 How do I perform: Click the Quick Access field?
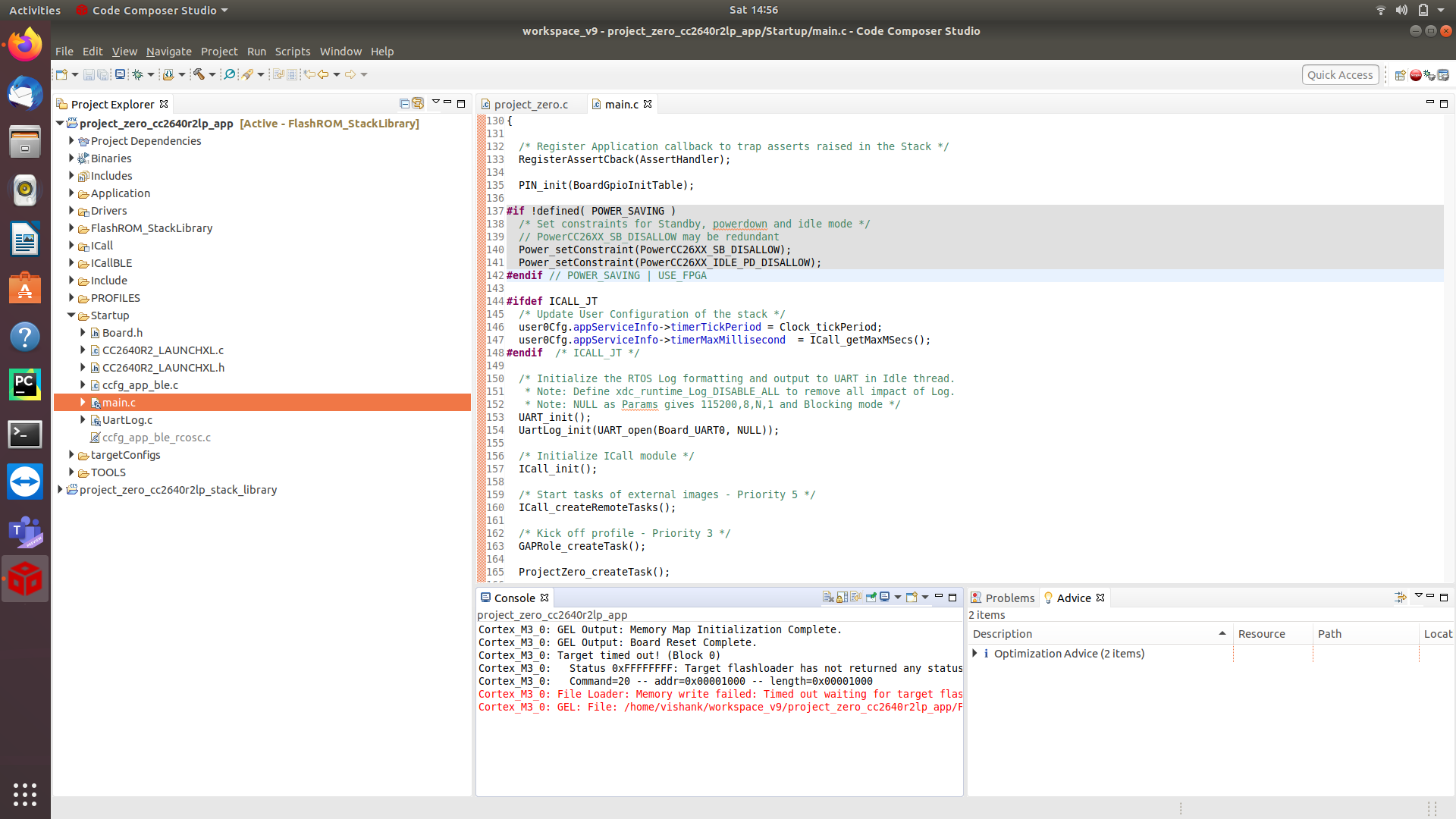[1339, 74]
